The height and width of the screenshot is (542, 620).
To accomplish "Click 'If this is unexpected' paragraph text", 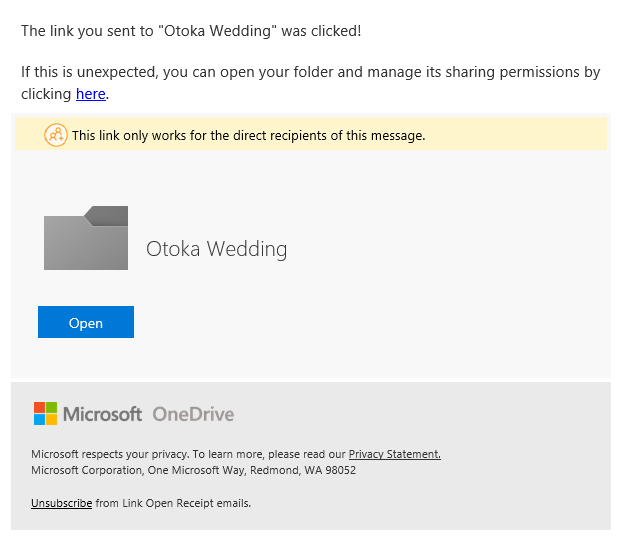I will click(310, 83).
